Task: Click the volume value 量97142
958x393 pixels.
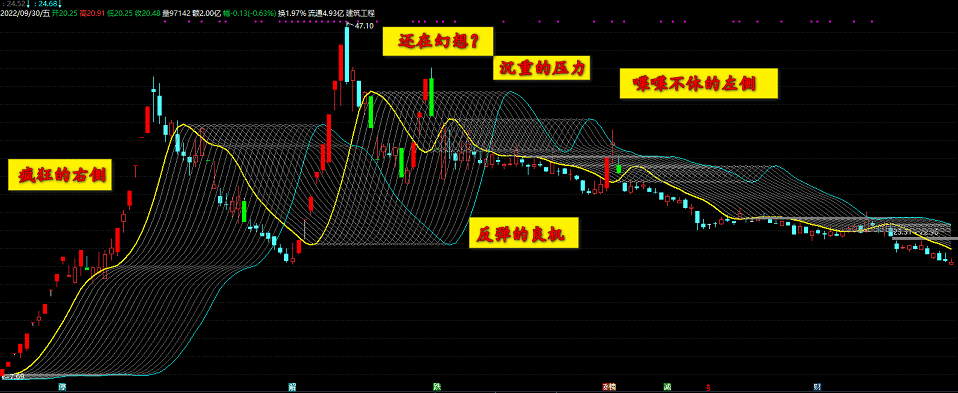Action: tap(177, 12)
